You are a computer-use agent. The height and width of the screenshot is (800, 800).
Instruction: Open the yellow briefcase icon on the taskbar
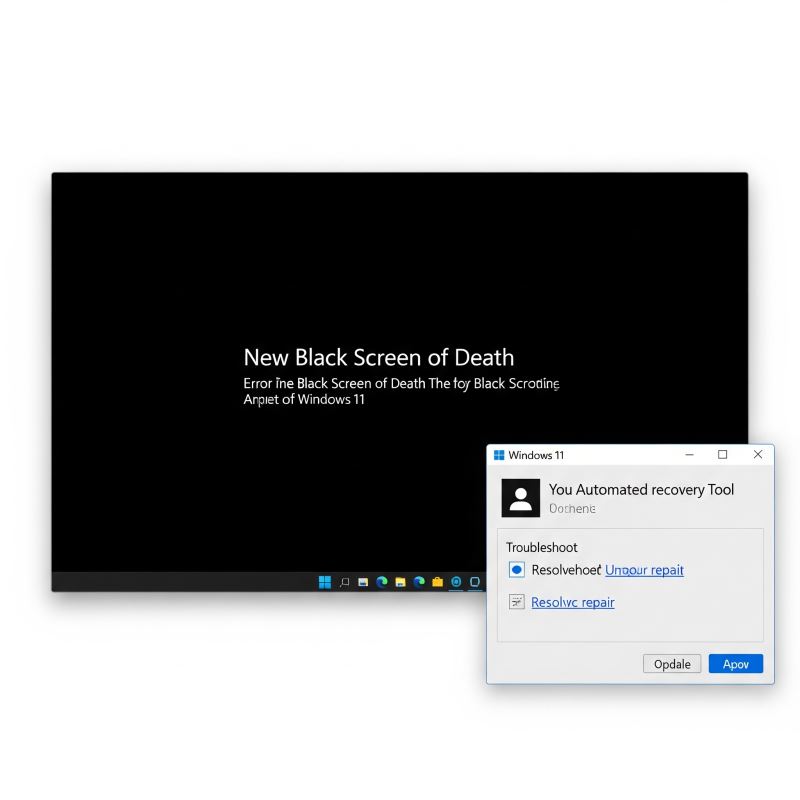tap(438, 582)
